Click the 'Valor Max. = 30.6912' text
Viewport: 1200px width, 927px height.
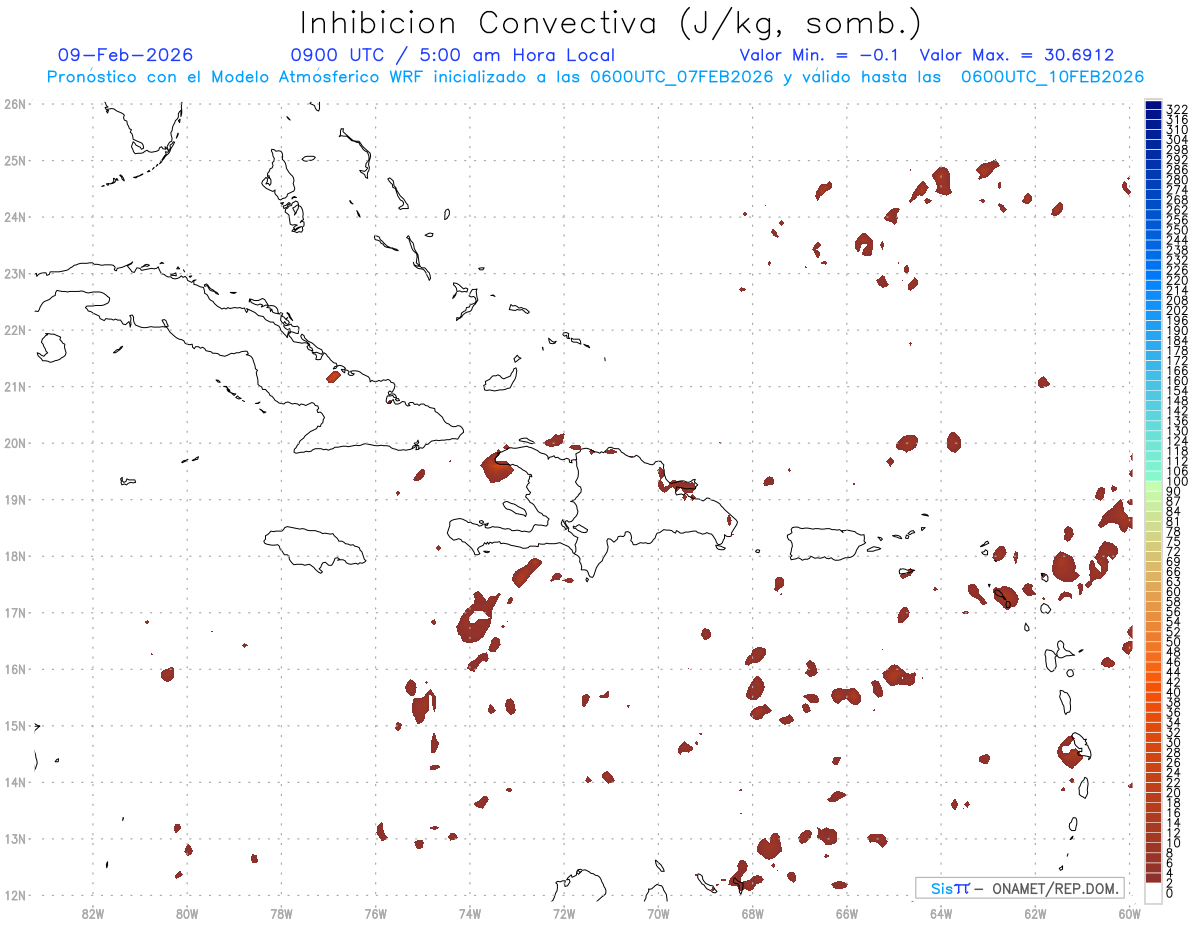[x=1017, y=55]
